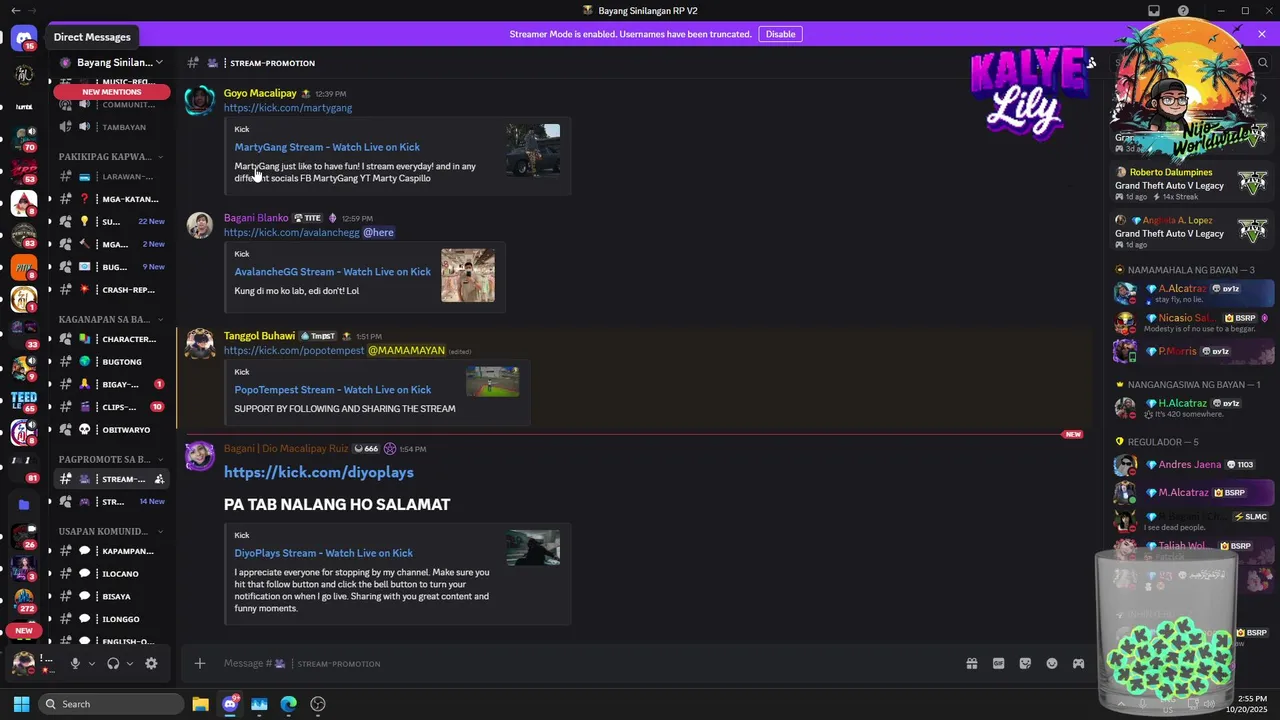The image size is (1280, 720).
Task: Open PopoTempest Stream embed title
Action: point(333,390)
